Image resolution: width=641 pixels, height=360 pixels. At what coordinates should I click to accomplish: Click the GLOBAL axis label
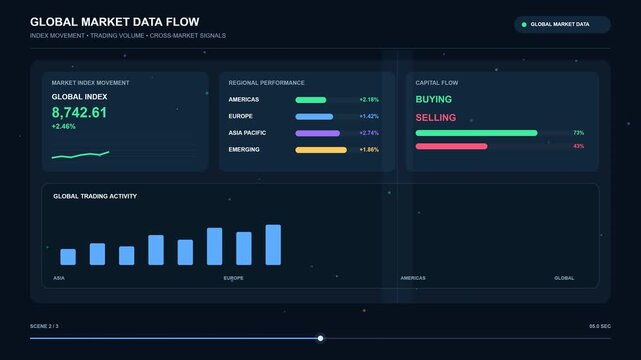pos(564,278)
